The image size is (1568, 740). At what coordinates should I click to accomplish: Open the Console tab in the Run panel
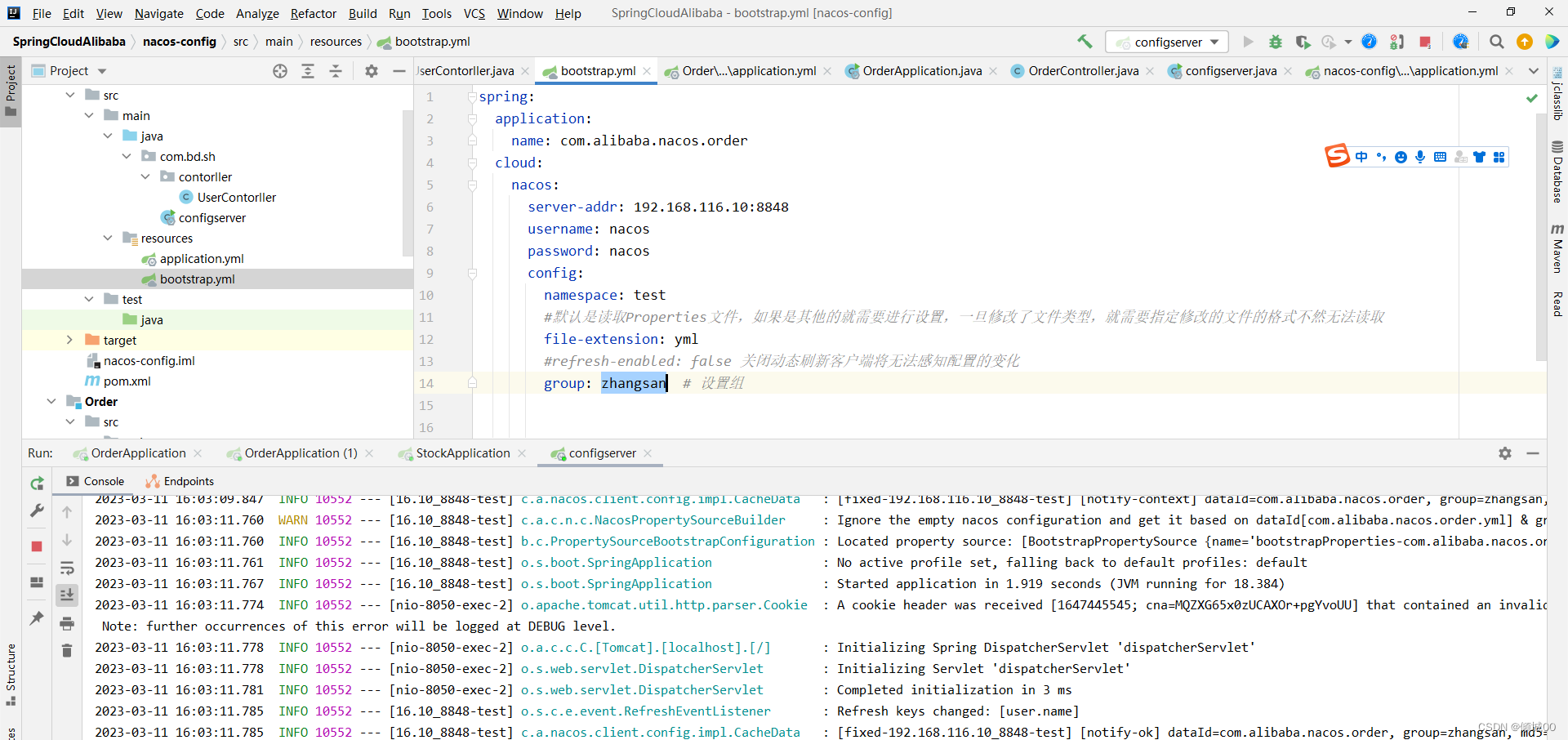point(96,481)
